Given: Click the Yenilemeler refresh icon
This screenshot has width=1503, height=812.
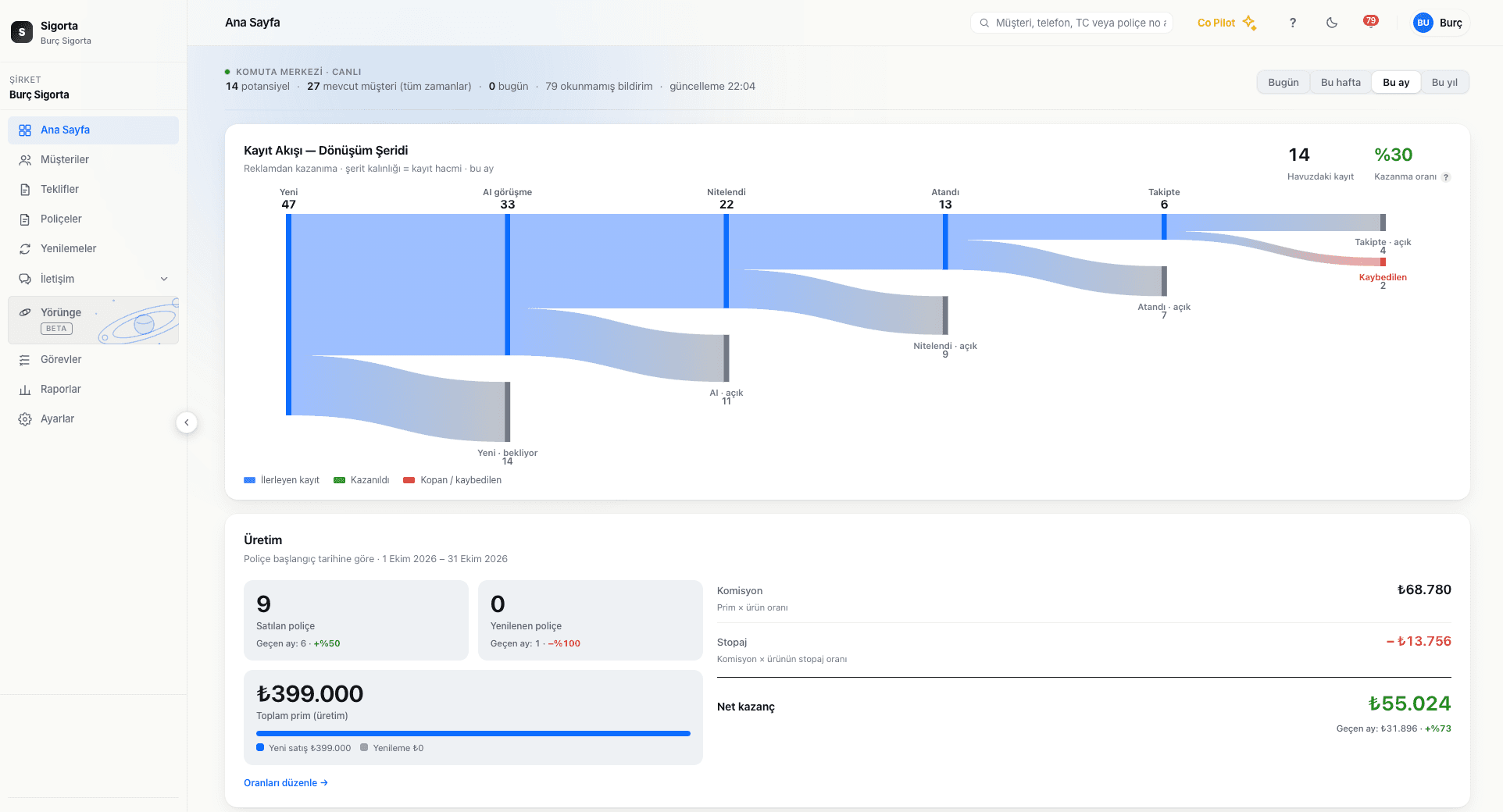Looking at the screenshot, I should (25, 249).
